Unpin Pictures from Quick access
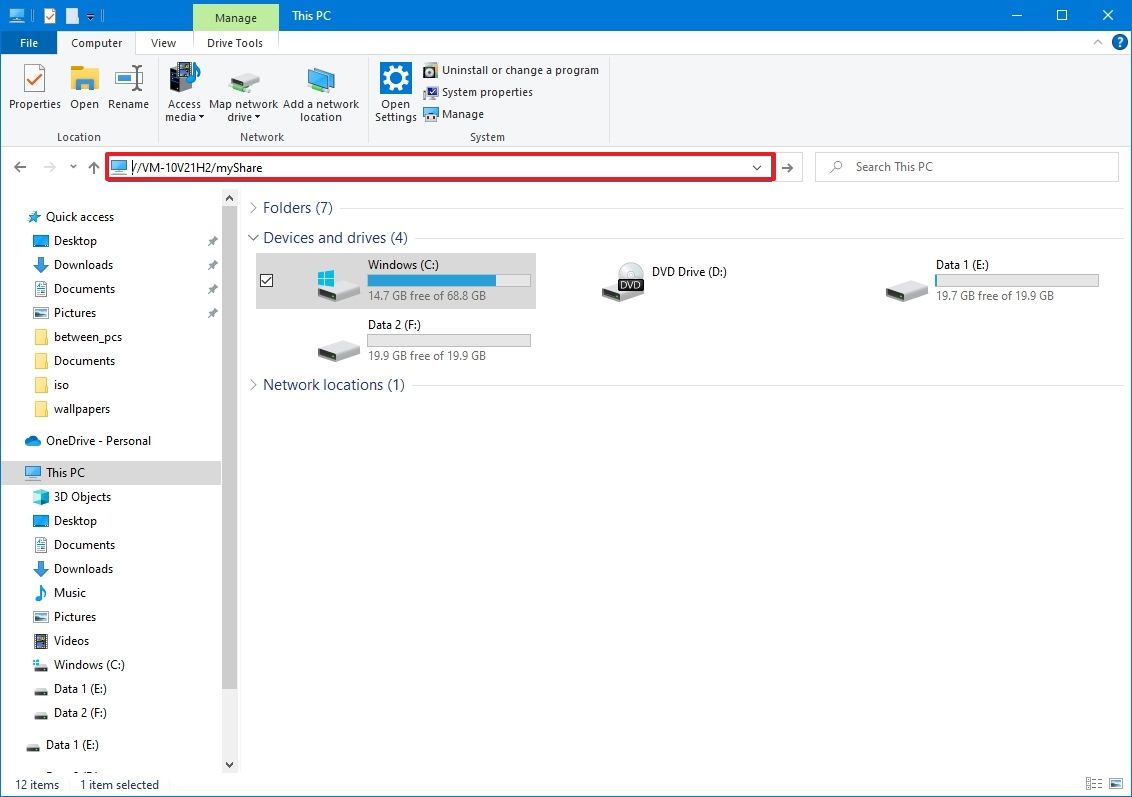This screenshot has height=797, width=1132. 212,313
